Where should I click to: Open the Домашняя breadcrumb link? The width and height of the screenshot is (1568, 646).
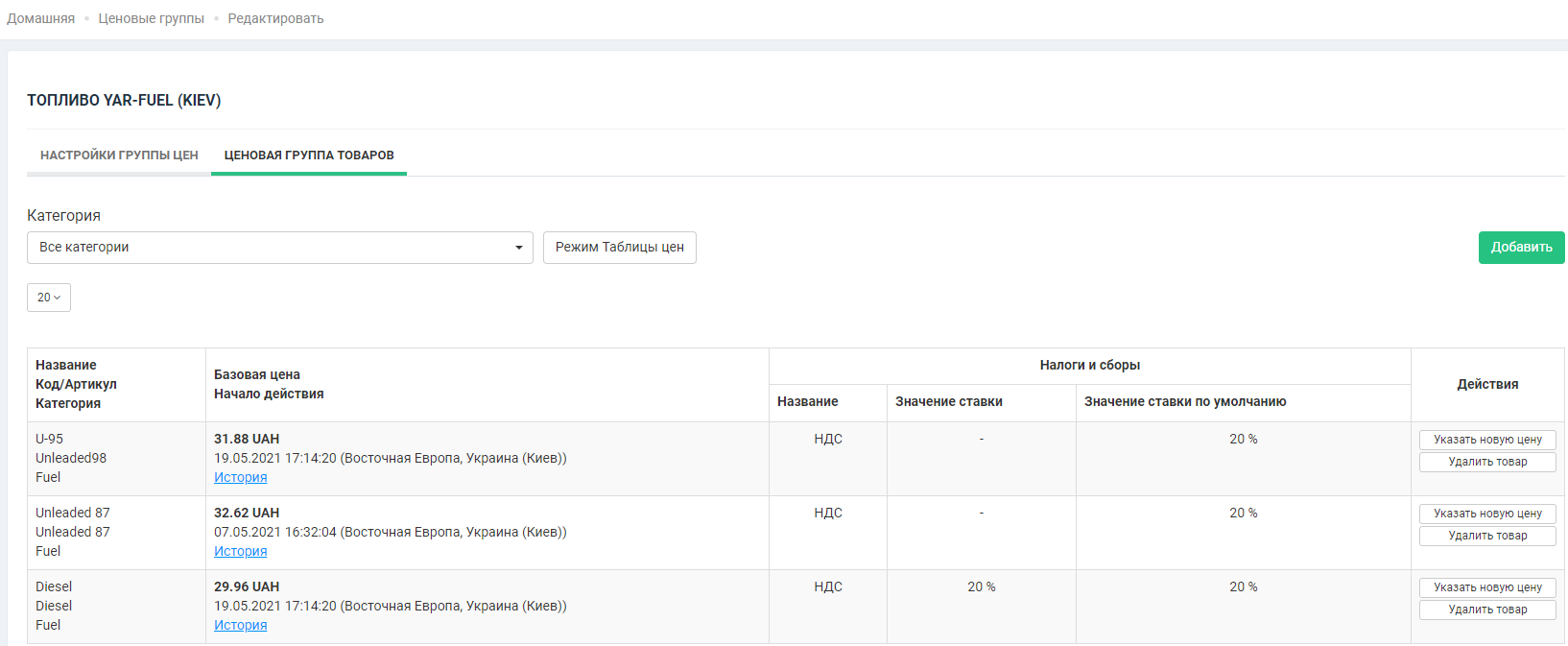40,18
